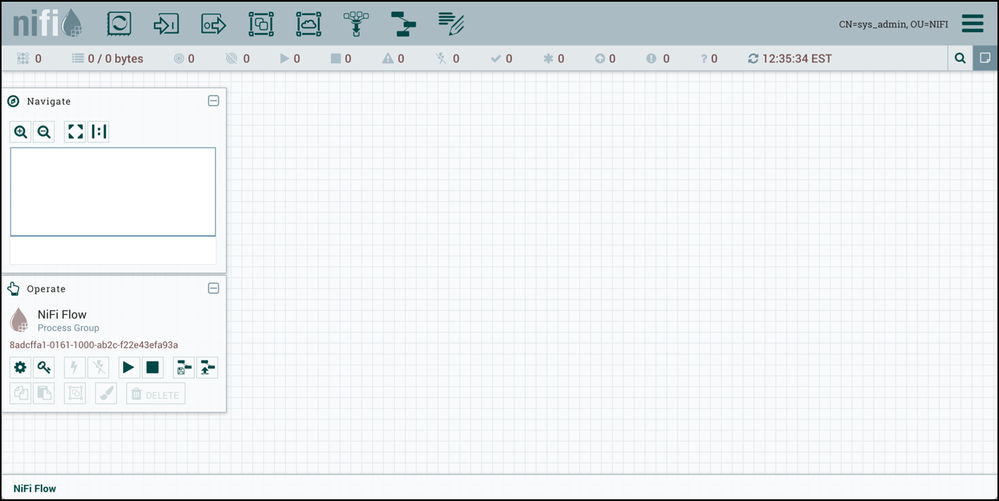Click the last refreshed time 12:35:34 EST
Screen dimensions: 999x501
(x=796, y=59)
